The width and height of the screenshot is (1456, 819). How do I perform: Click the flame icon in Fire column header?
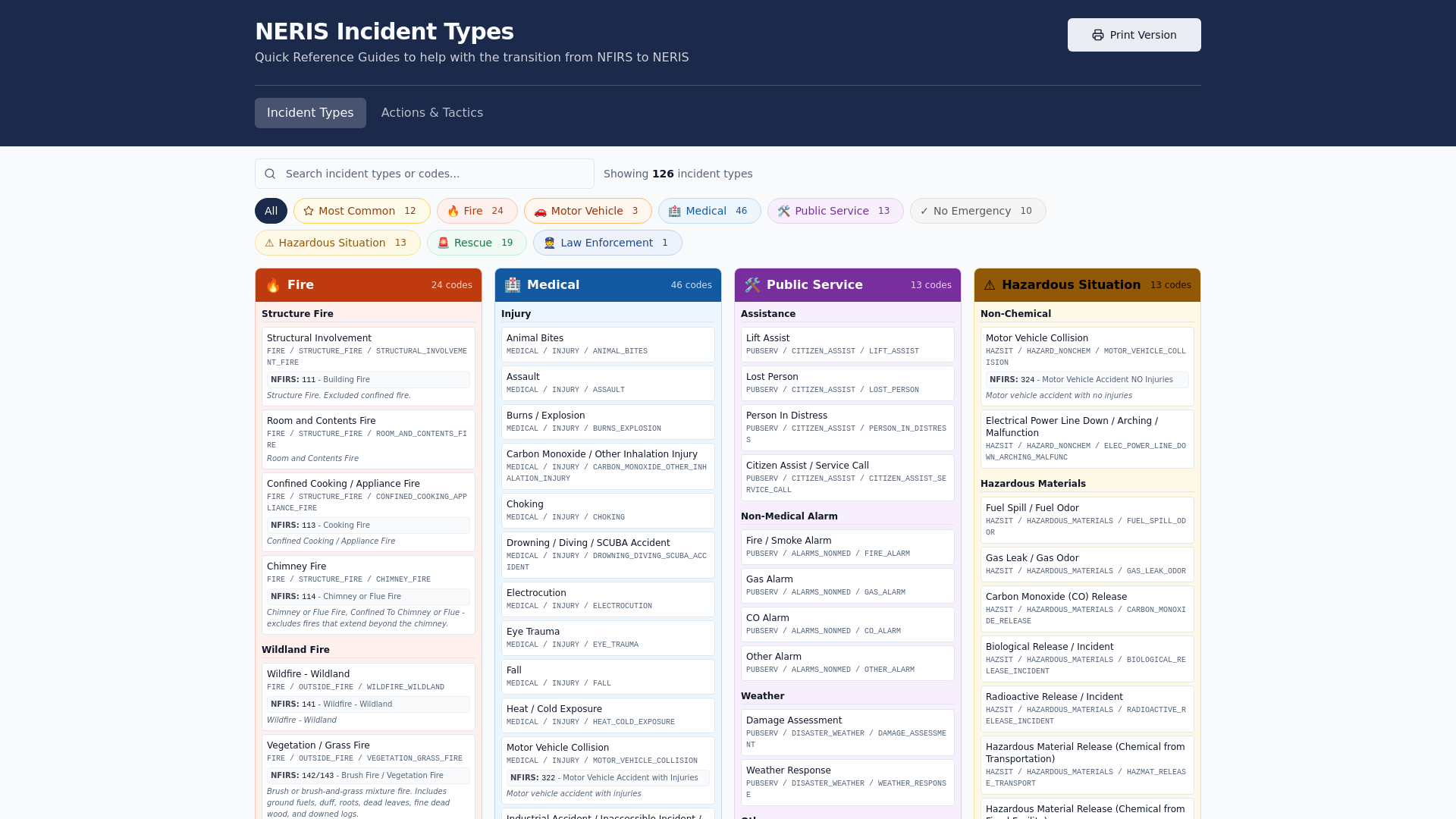pyautogui.click(x=273, y=285)
